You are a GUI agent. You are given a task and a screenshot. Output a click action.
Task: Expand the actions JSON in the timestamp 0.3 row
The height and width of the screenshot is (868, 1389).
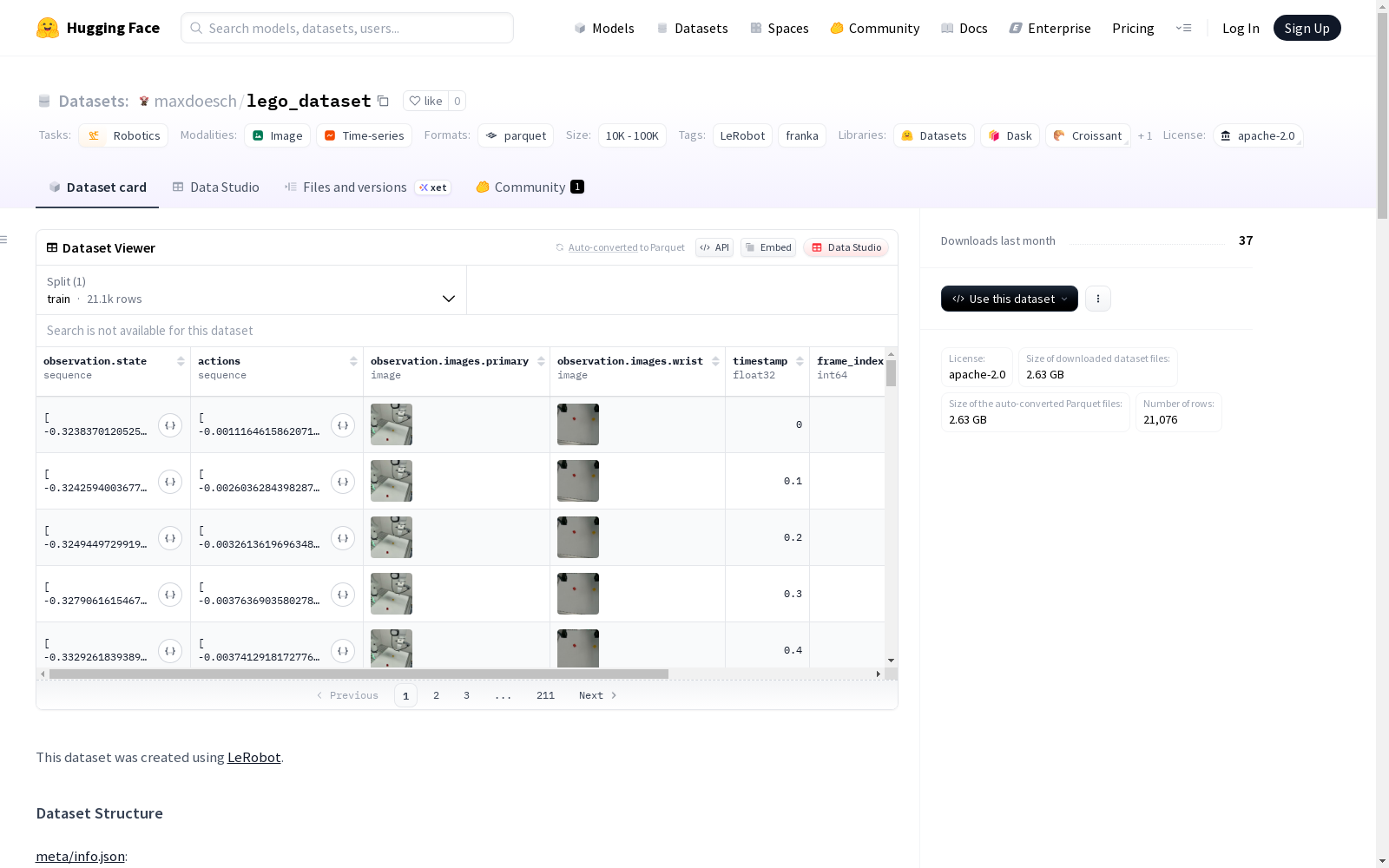pyautogui.click(x=343, y=595)
